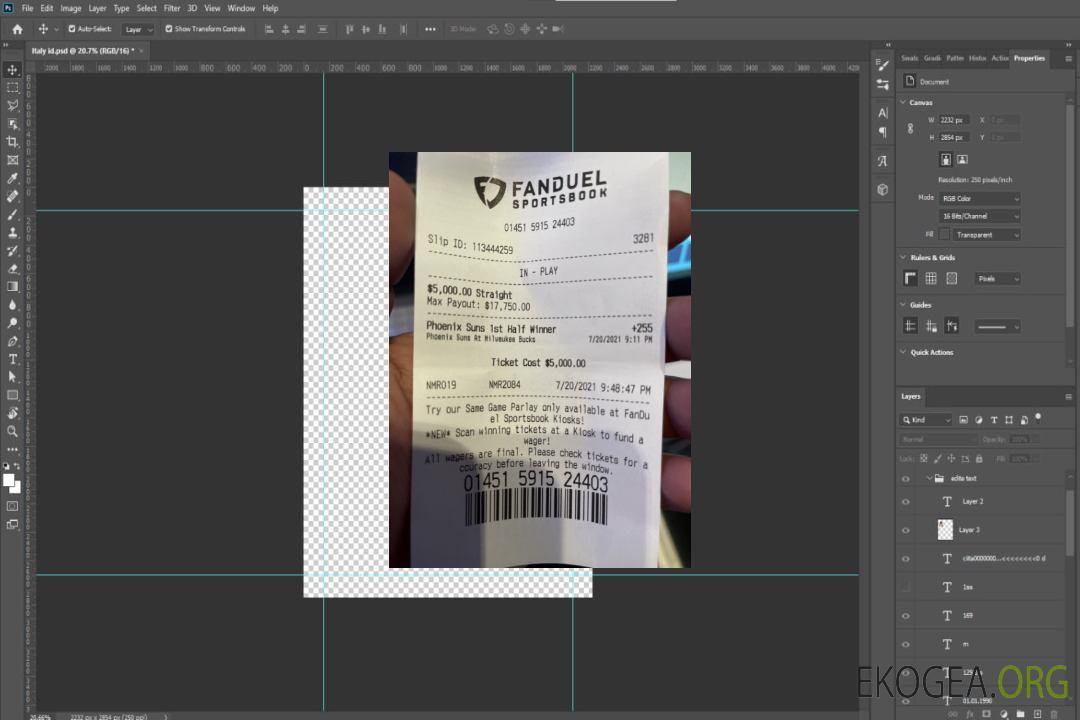Viewport: 1080px width, 720px height.
Task: Switch to the Properties tab
Action: 1029,59
